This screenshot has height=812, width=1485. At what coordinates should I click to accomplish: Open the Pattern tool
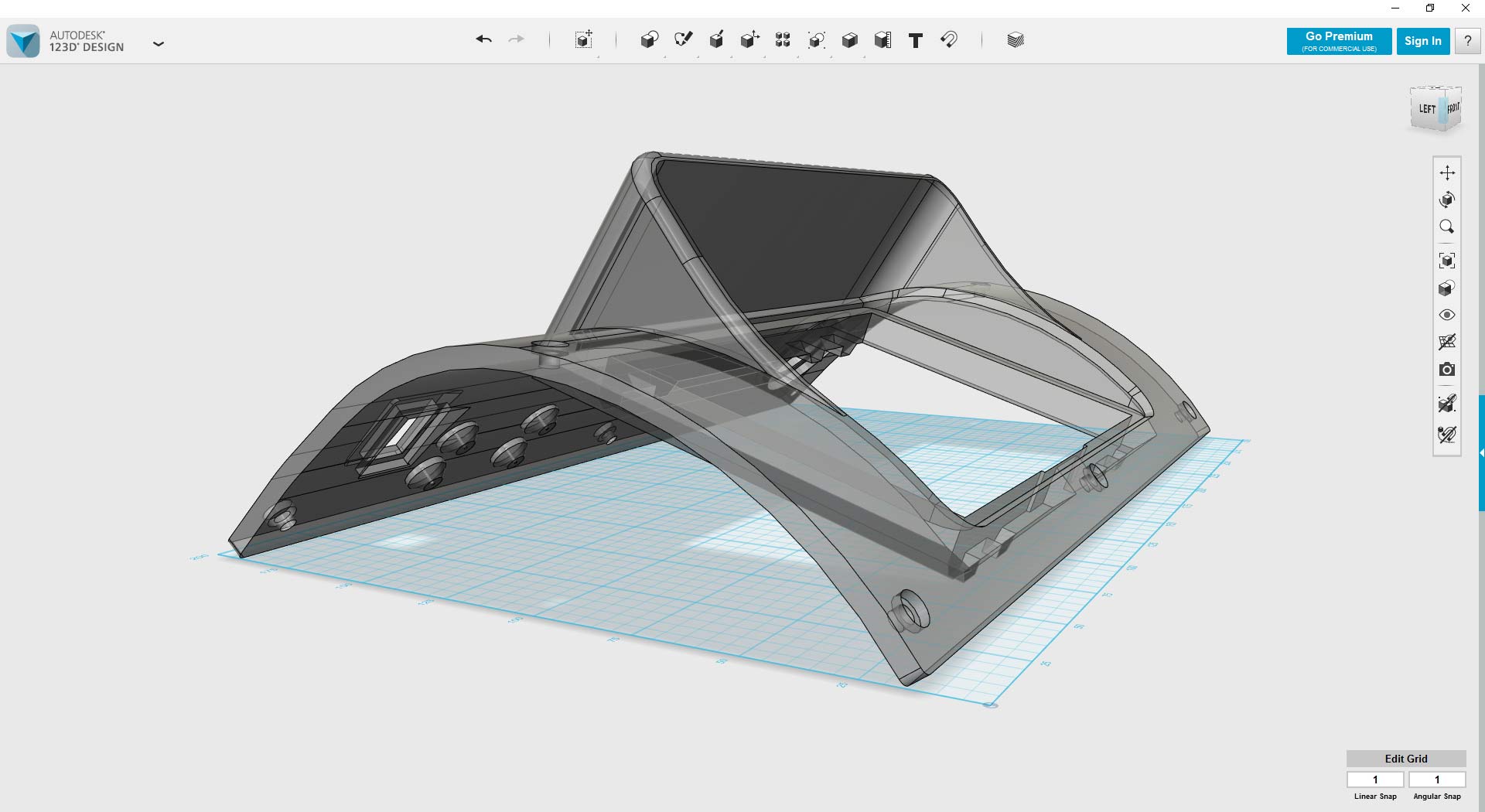click(782, 40)
